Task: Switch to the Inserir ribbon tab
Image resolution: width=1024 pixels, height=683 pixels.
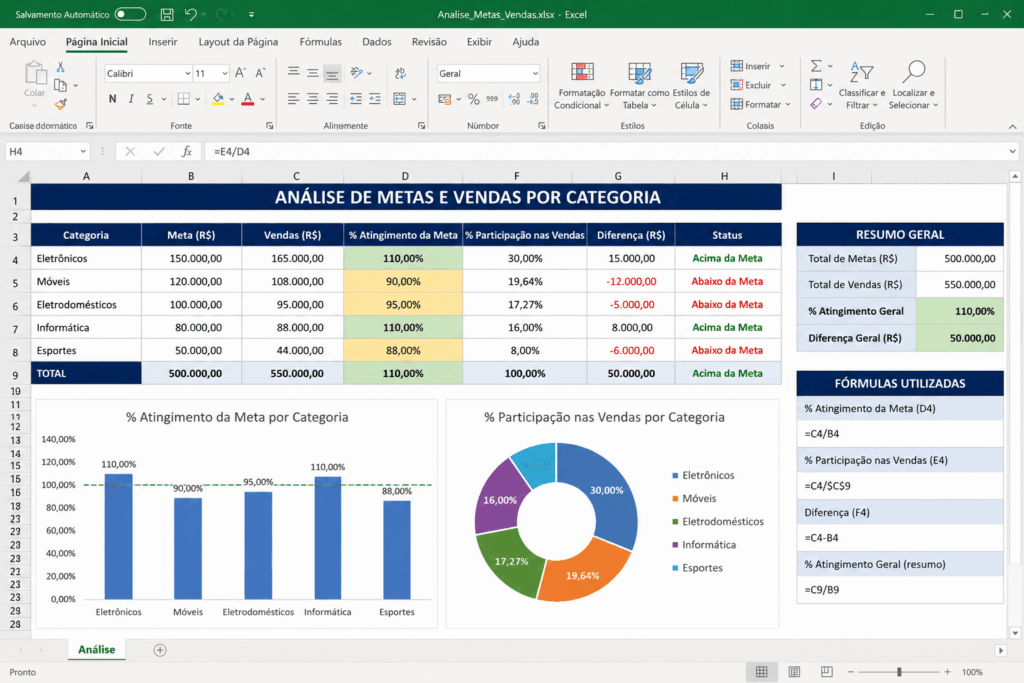Action: (x=163, y=42)
